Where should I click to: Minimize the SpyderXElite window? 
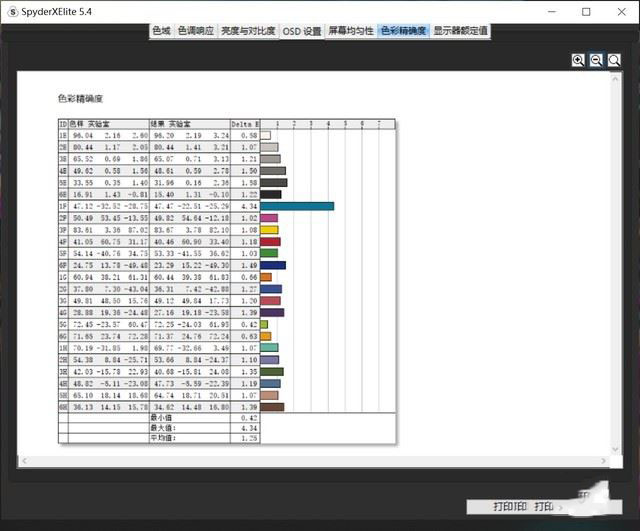[x=552, y=12]
